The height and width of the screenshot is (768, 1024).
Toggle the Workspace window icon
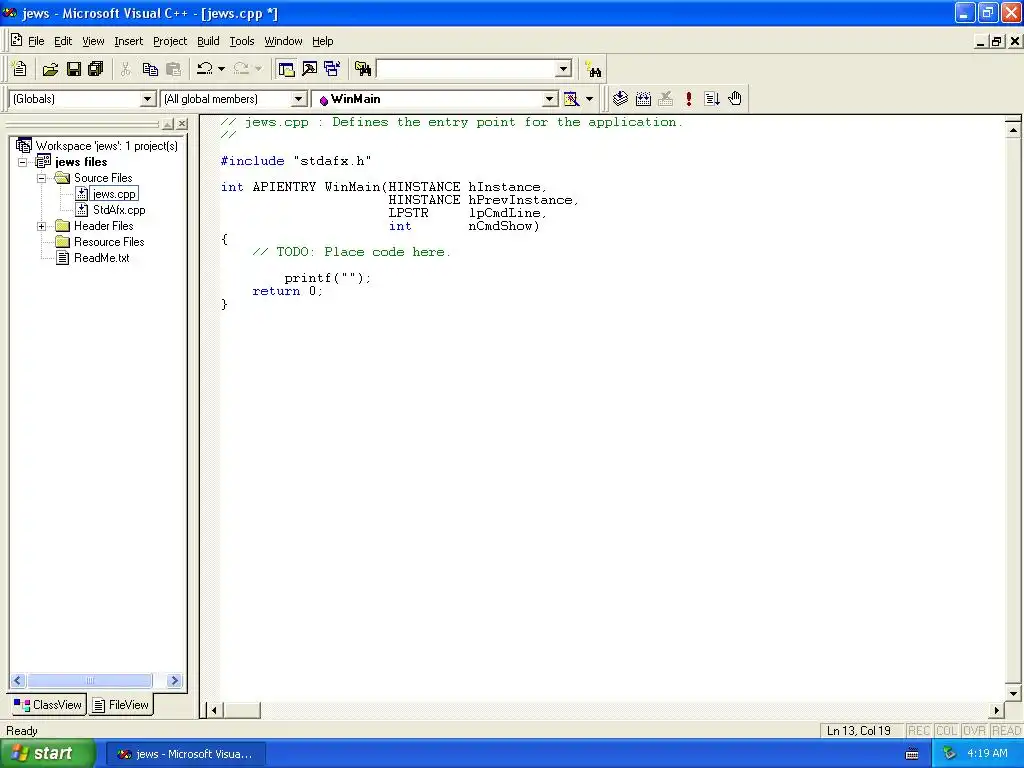(x=286, y=69)
